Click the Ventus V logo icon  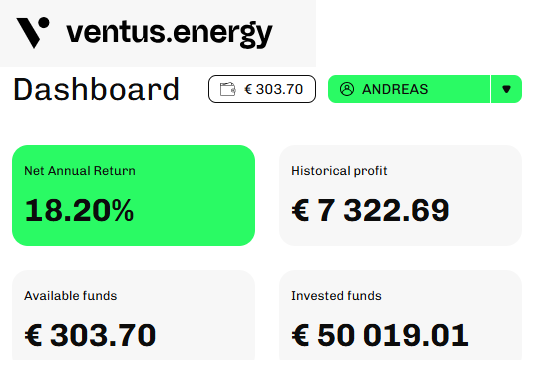33,32
